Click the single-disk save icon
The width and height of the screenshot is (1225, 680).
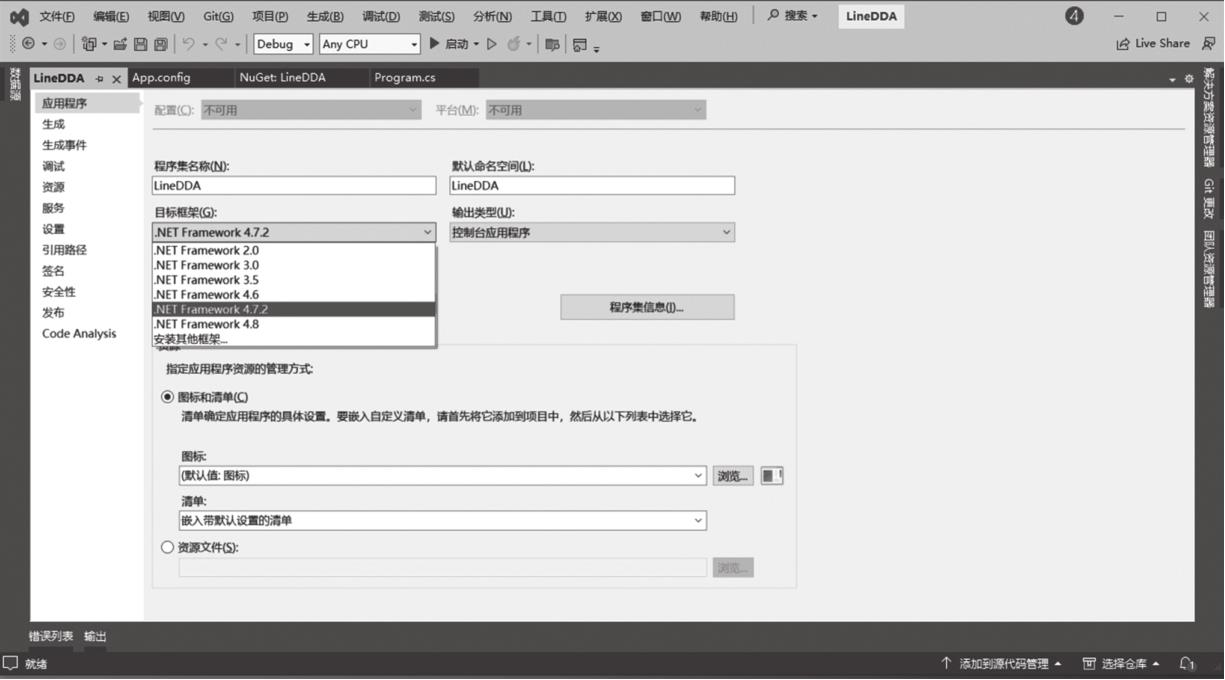141,44
